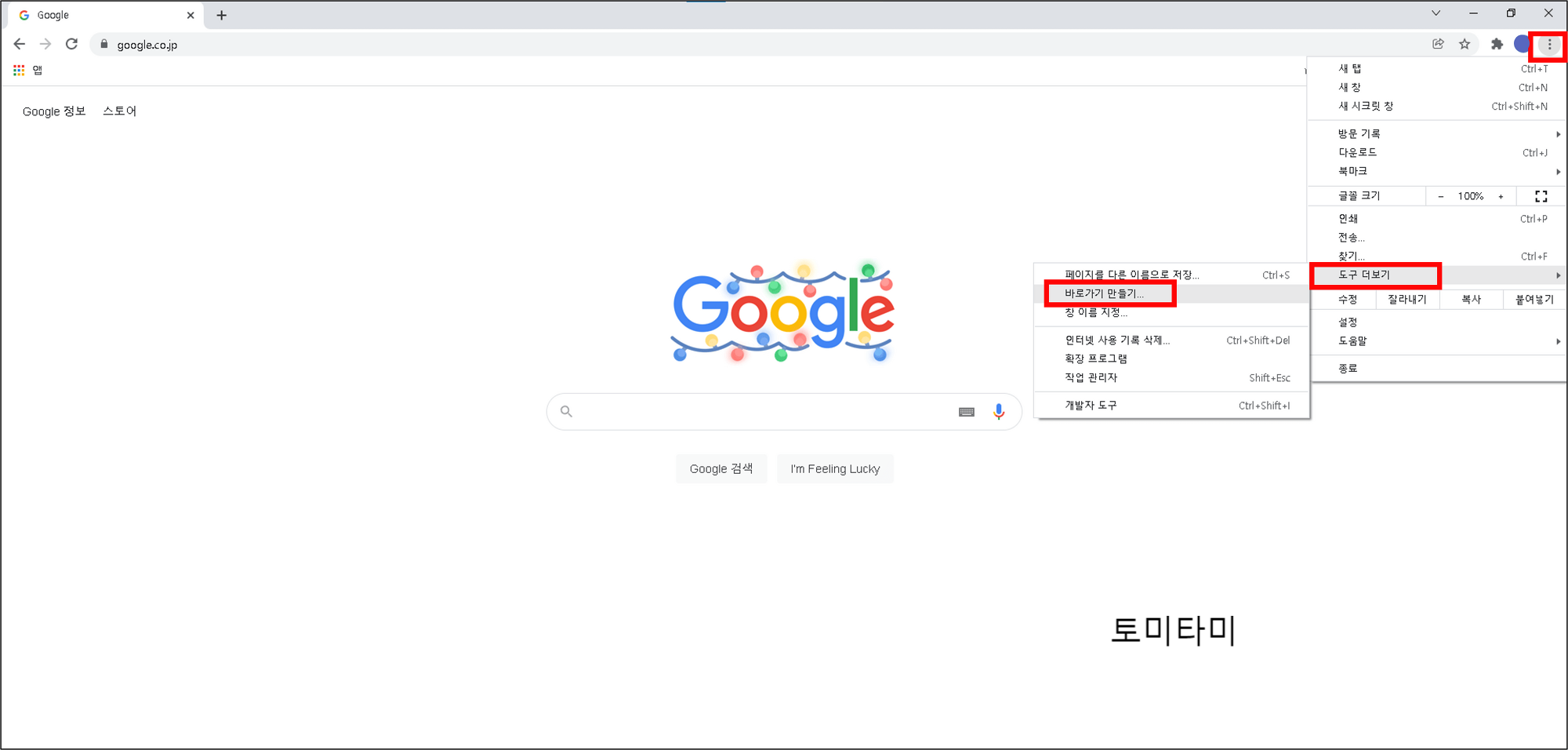Open the Chrome three-dot menu
The height and width of the screenshot is (750, 1568).
click(1549, 45)
